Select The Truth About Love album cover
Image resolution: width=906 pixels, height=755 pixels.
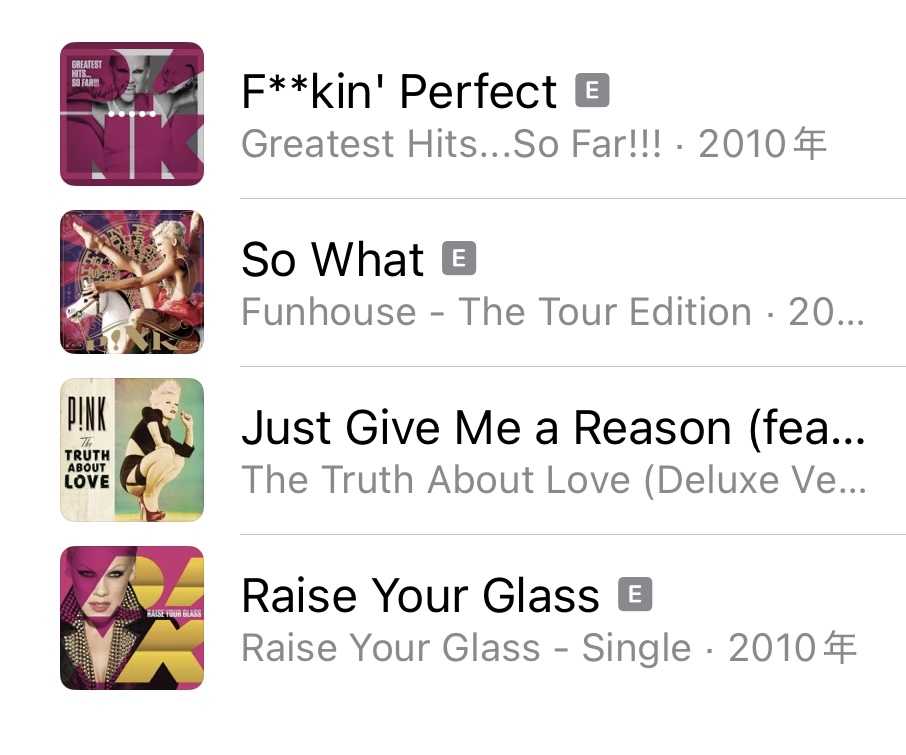pos(132,450)
